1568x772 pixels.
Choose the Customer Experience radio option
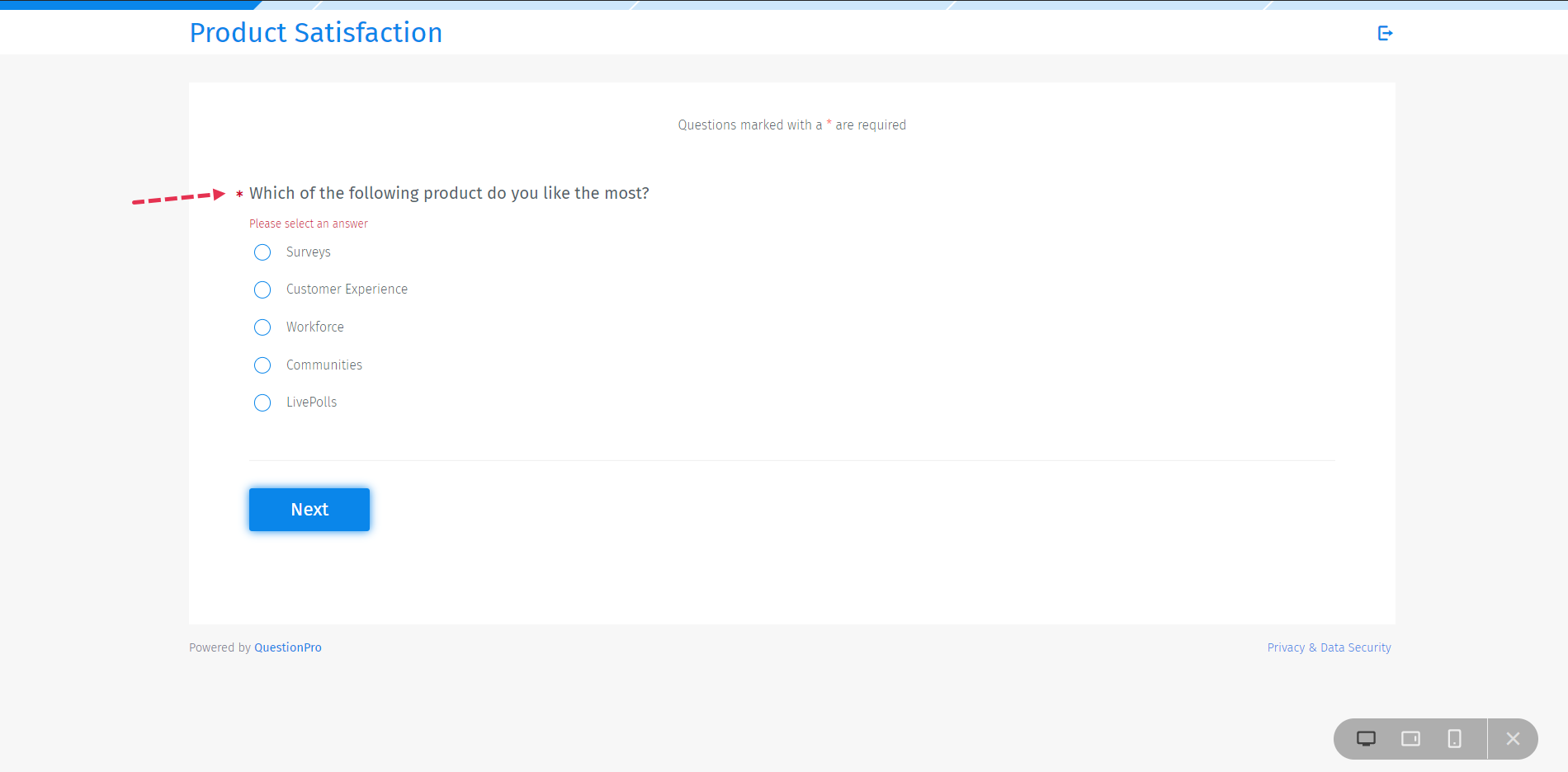(x=262, y=289)
